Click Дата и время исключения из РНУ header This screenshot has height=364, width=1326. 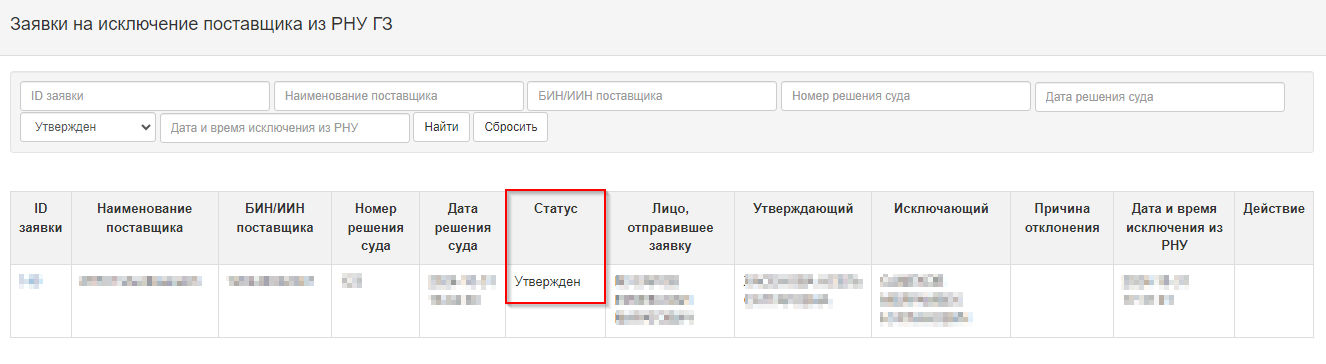[x=1174, y=227]
